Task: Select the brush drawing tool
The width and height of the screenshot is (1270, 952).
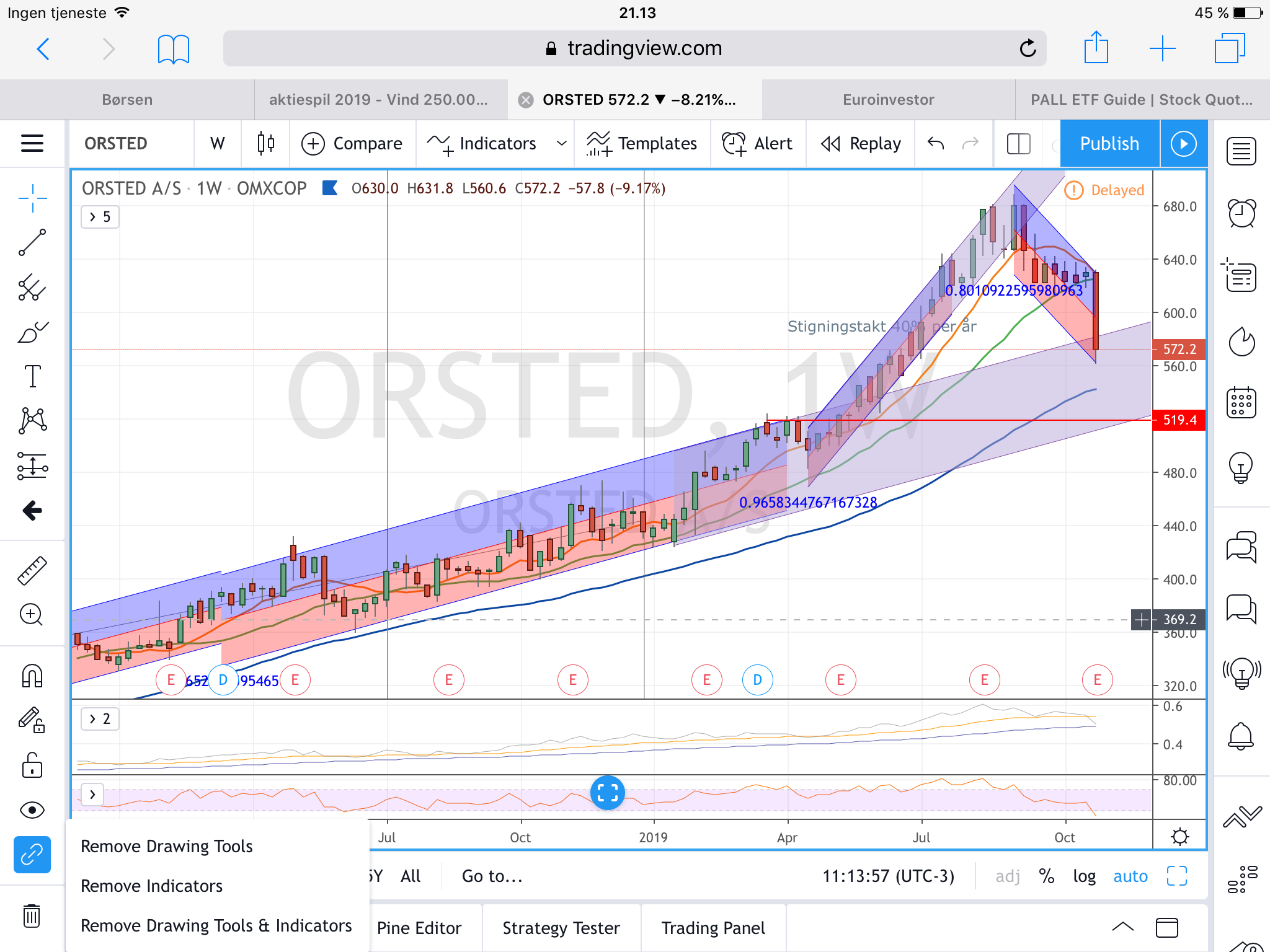Action: 32,332
